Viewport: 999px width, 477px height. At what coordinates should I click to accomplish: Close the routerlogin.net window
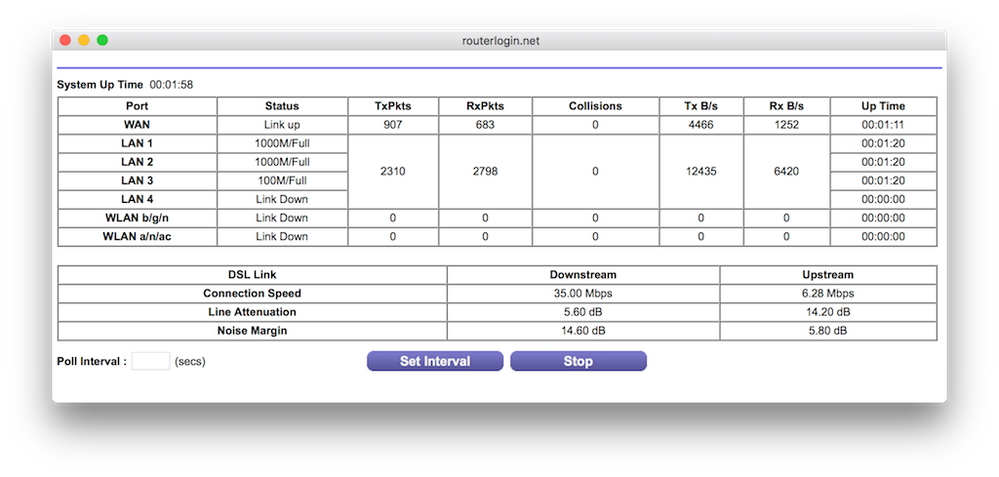tap(65, 40)
